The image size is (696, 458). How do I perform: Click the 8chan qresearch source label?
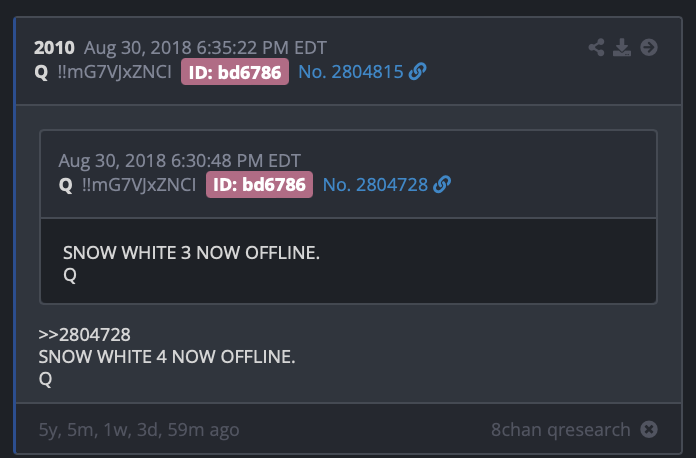click(561, 430)
